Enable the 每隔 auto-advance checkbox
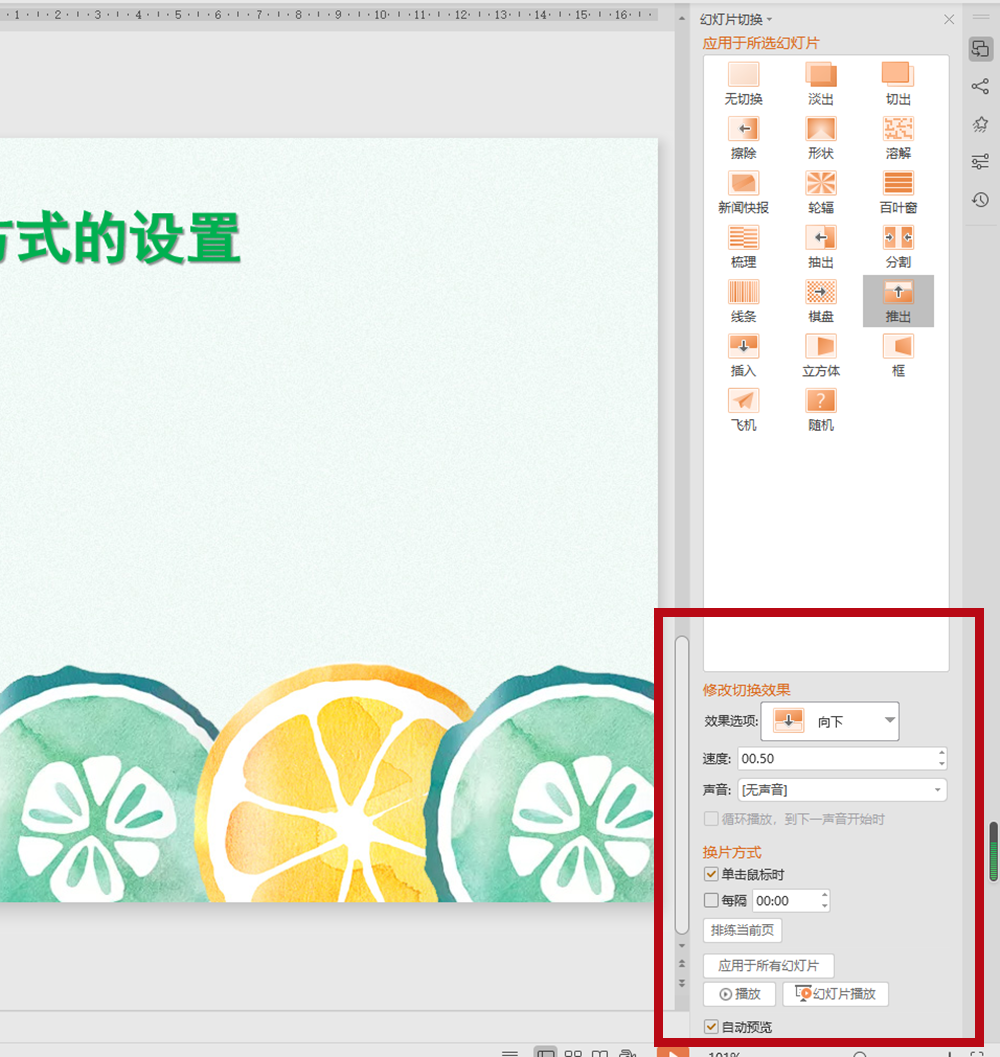This screenshot has width=1000, height=1057. [x=711, y=900]
